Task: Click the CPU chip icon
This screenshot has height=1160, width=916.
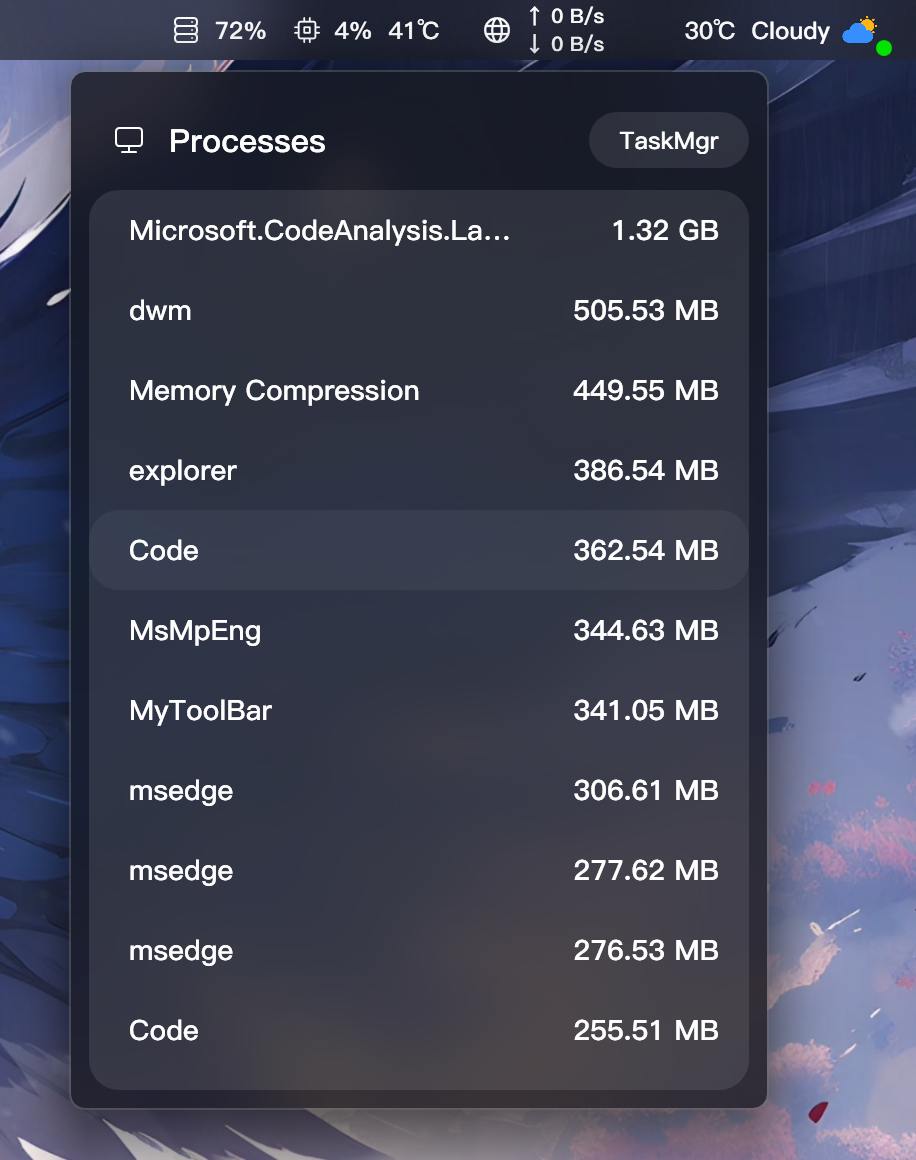Action: click(307, 31)
